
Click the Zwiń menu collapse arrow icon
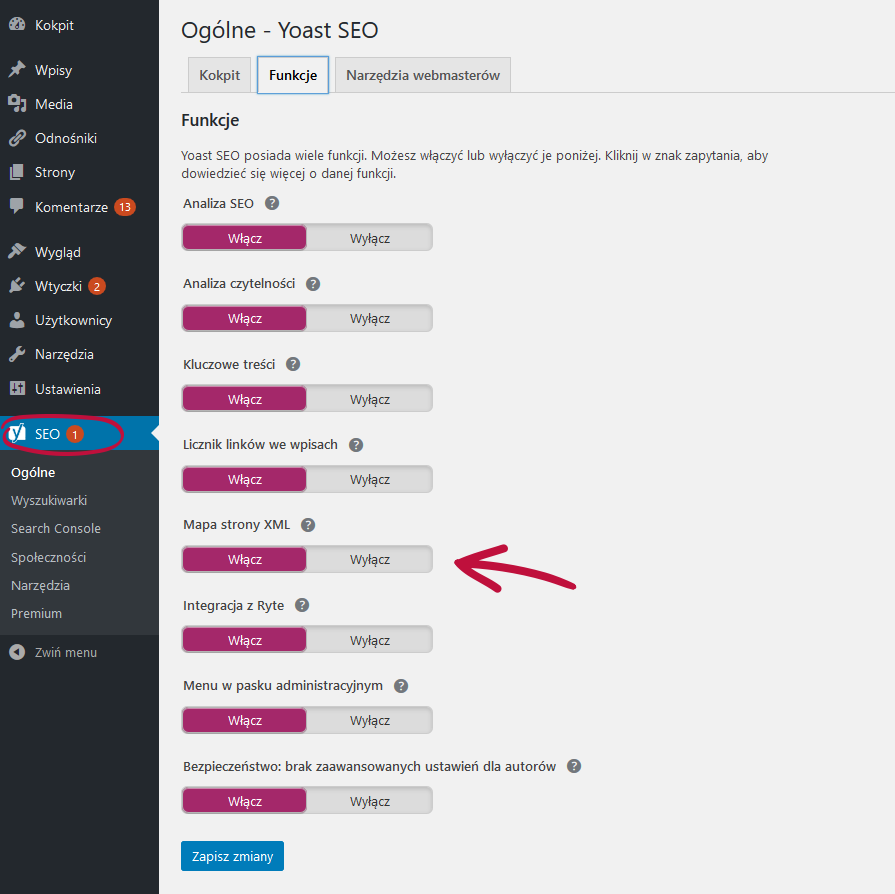(x=17, y=652)
